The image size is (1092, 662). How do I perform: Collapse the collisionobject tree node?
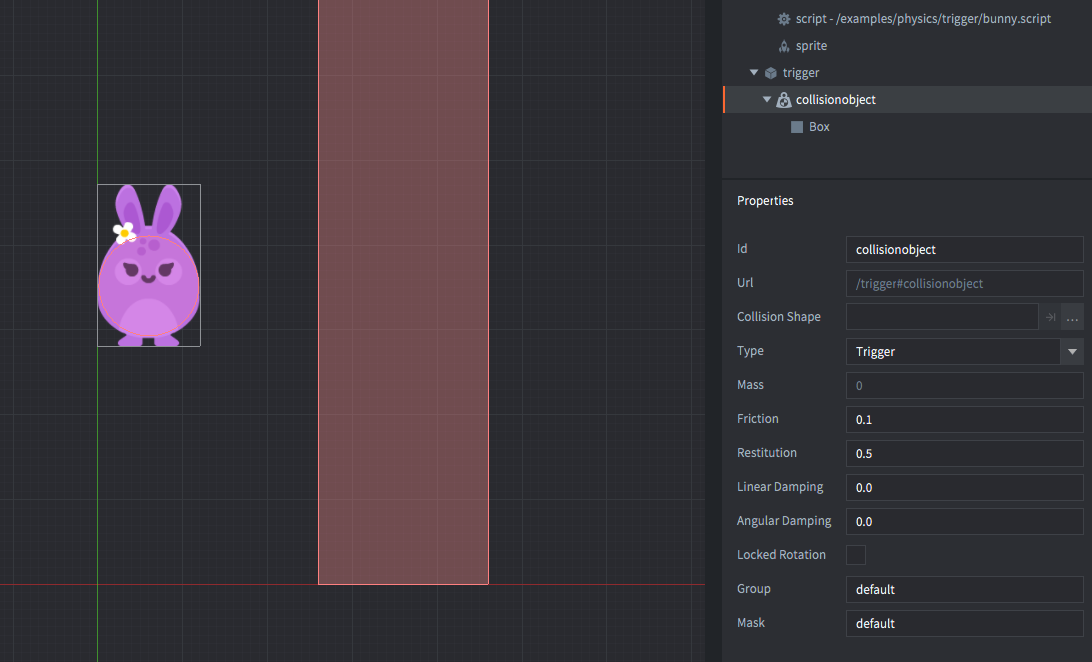click(767, 100)
